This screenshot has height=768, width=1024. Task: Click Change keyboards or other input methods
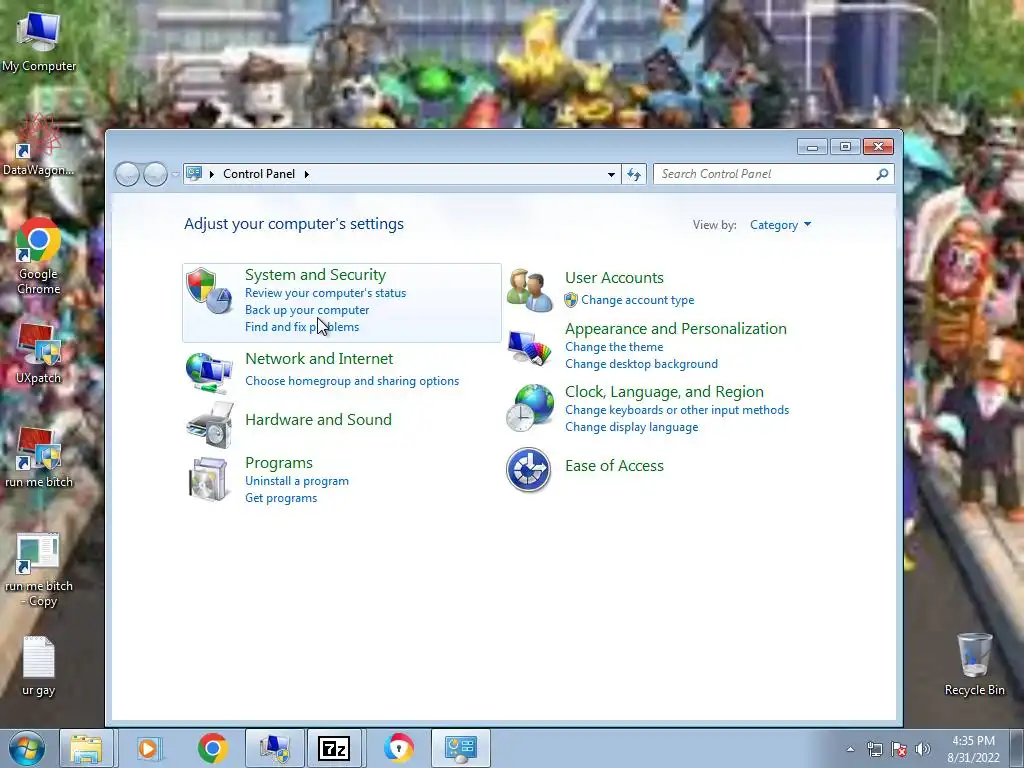pyautogui.click(x=677, y=409)
